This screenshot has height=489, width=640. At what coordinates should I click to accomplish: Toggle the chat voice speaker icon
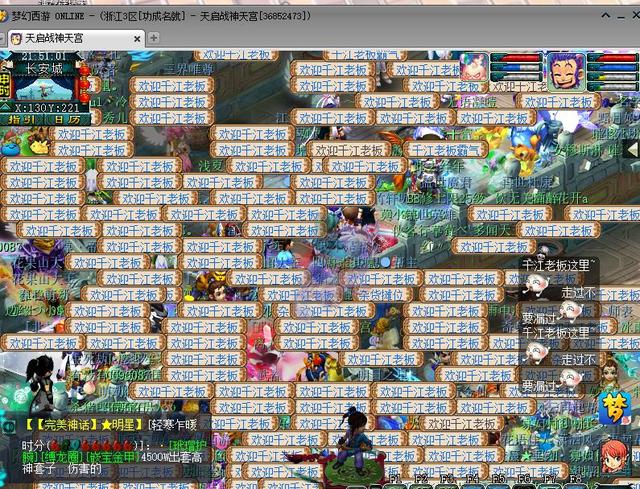8,426
